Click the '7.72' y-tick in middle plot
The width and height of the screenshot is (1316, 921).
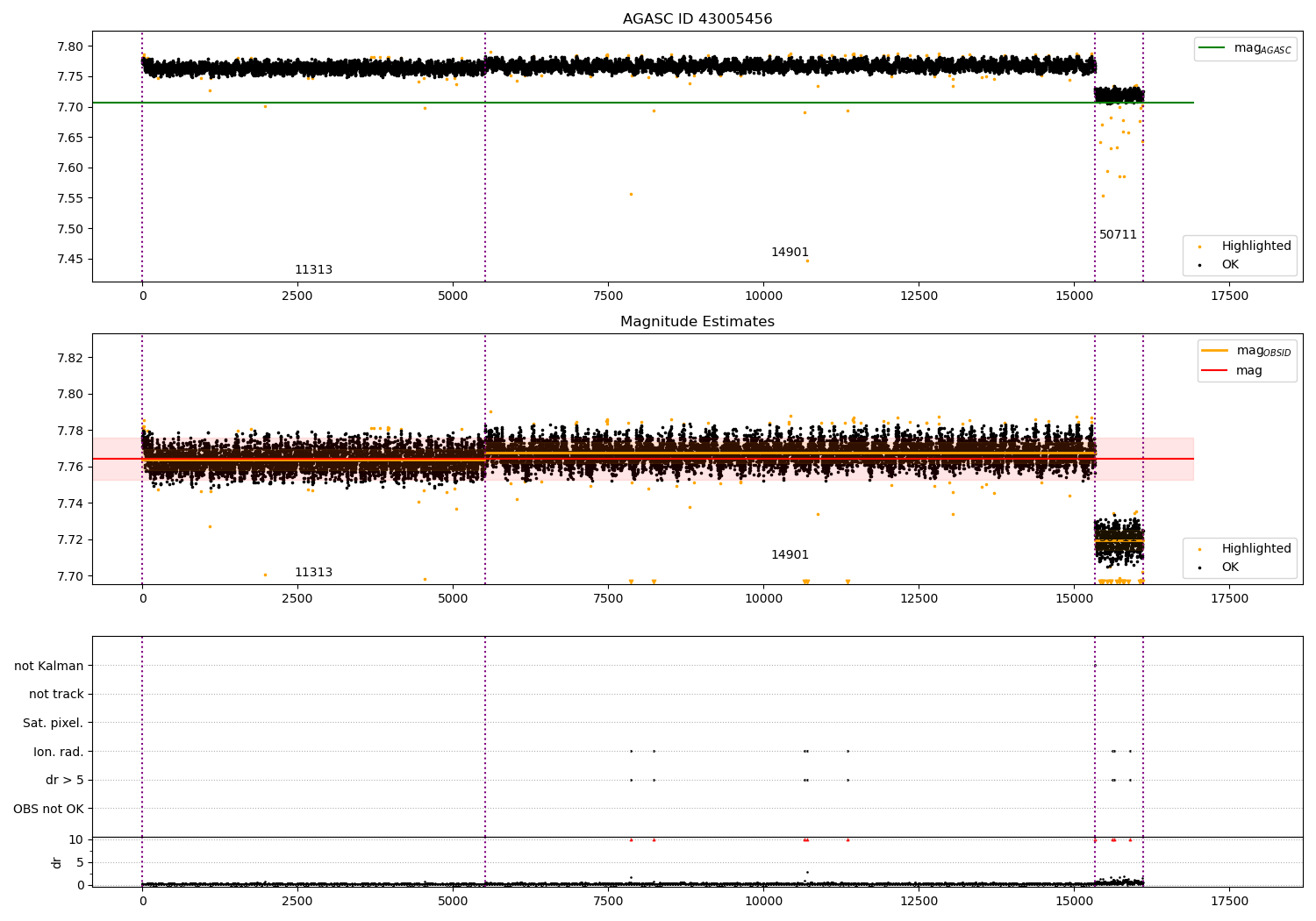(x=69, y=539)
